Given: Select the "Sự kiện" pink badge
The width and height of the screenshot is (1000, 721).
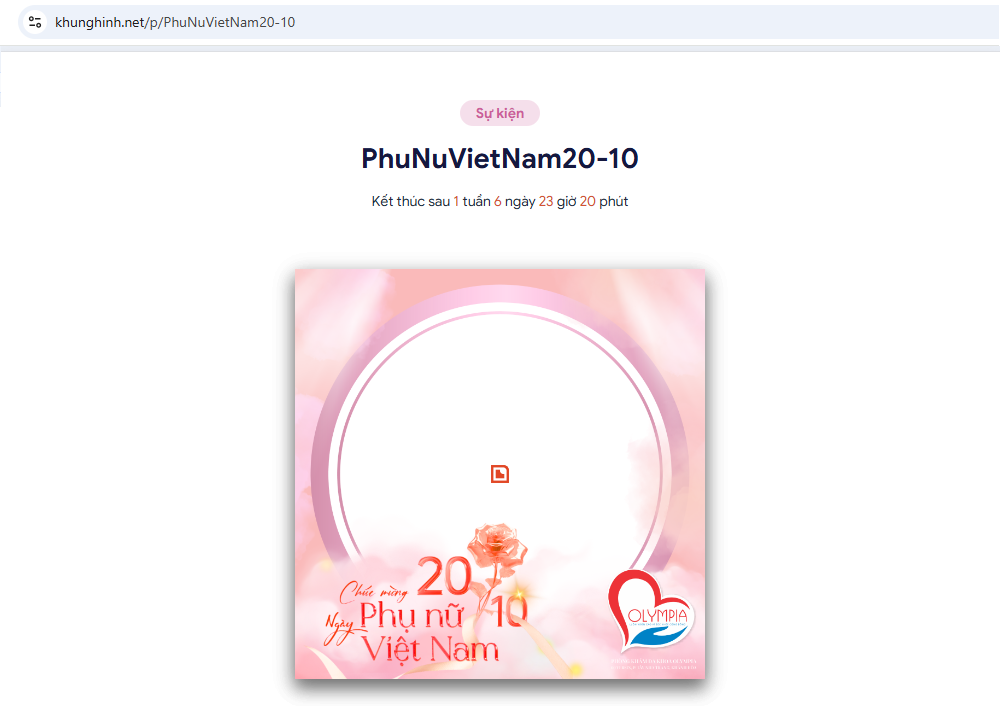Looking at the screenshot, I should click(500, 113).
